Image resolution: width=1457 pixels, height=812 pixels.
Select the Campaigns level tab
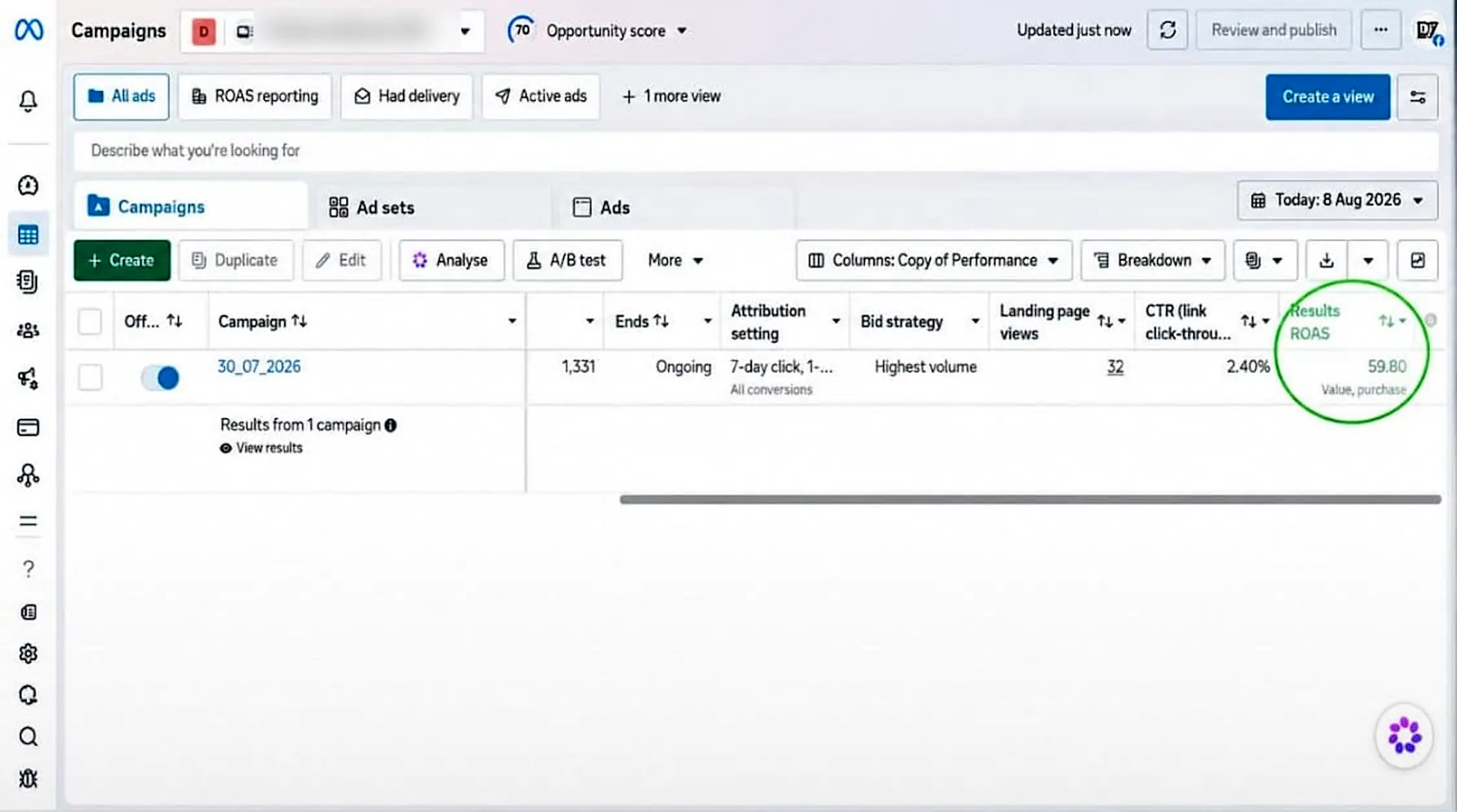pyautogui.click(x=190, y=207)
